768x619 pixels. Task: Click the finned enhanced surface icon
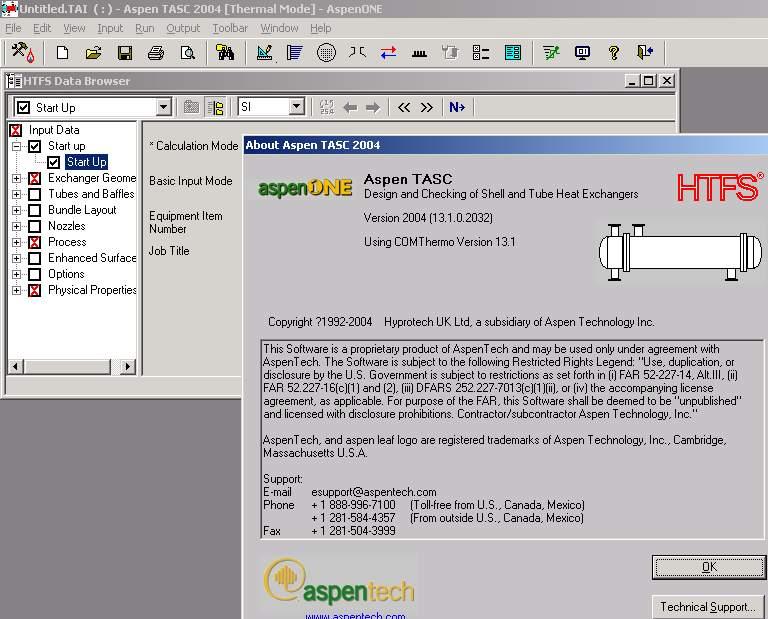(x=419, y=52)
